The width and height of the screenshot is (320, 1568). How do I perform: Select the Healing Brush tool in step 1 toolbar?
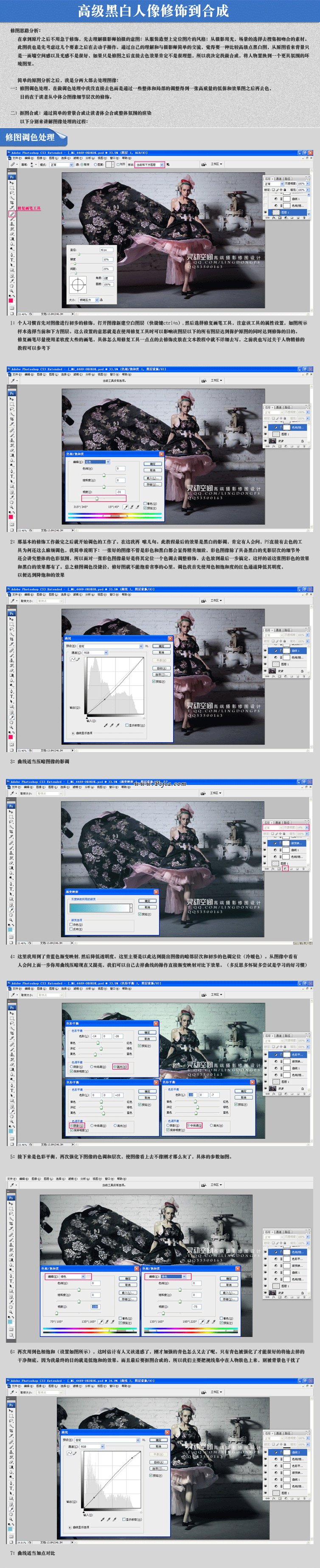coord(11,214)
